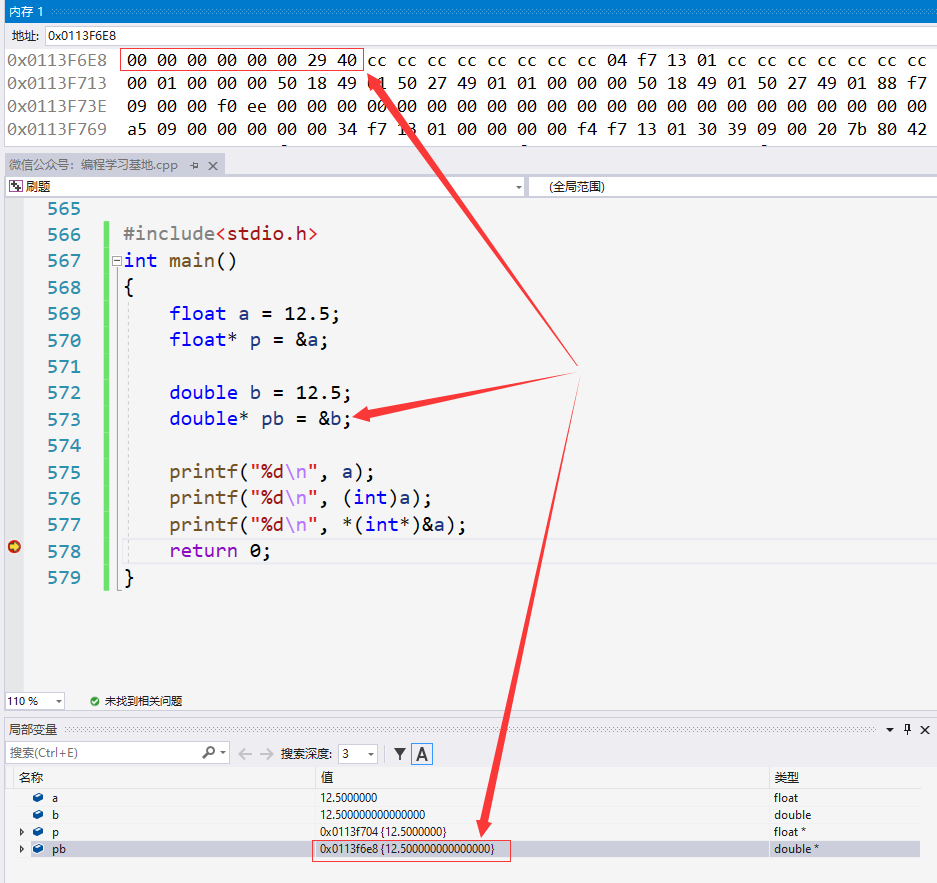
Task: Pin the 编程学习基地.cpp document tab
Action: pyautogui.click(x=195, y=165)
